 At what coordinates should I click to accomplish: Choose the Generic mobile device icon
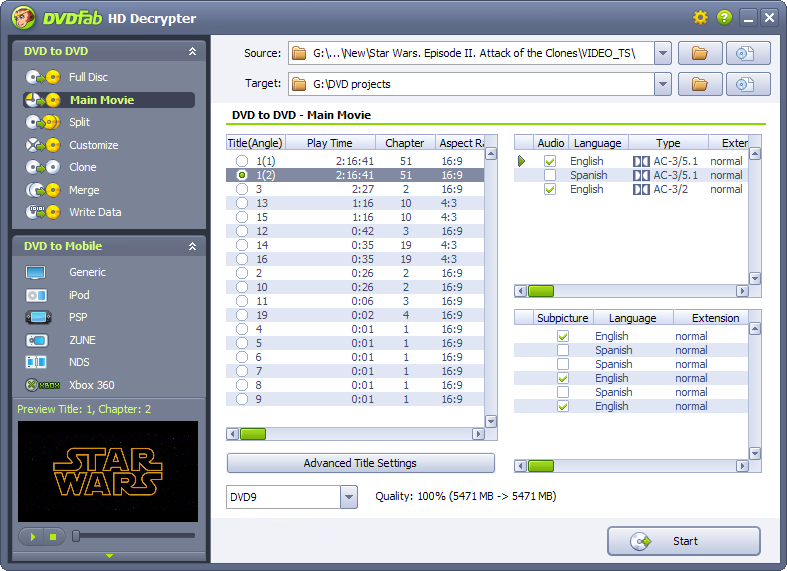point(36,272)
